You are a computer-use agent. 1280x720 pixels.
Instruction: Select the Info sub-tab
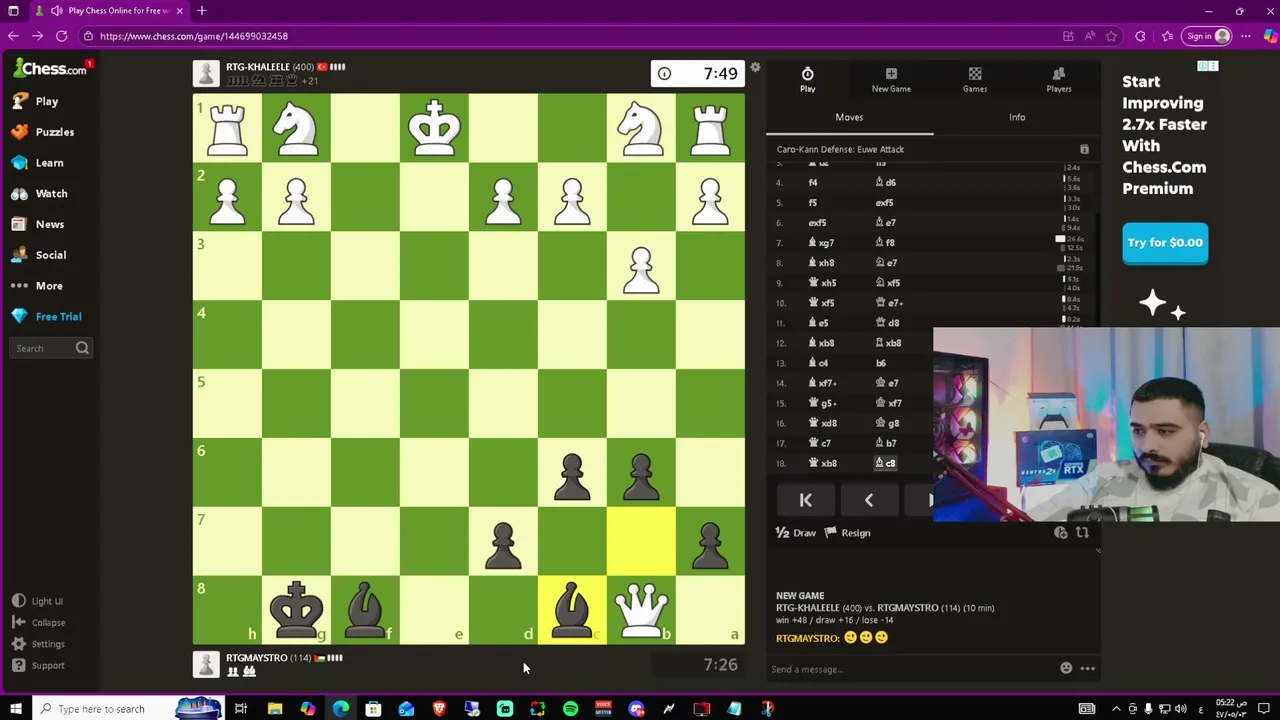point(1017,117)
